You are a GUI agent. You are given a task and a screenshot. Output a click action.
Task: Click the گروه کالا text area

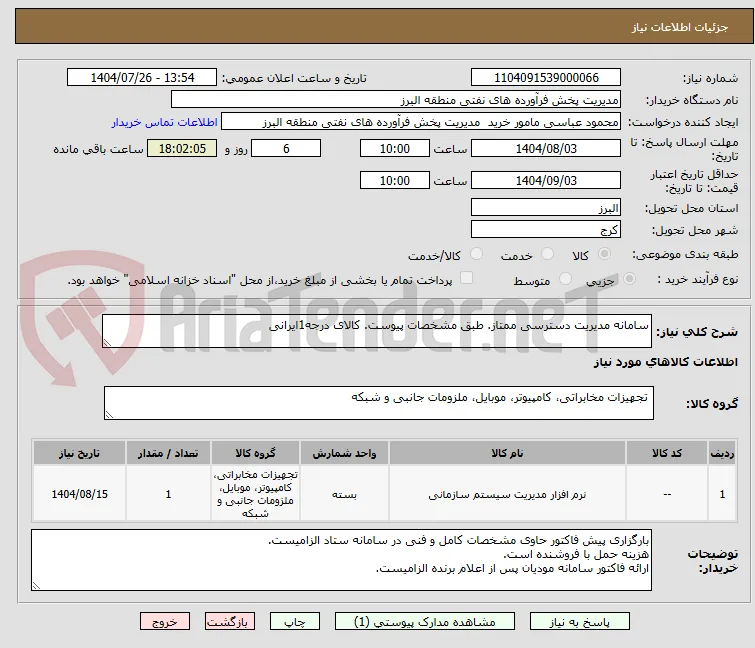pos(378,403)
